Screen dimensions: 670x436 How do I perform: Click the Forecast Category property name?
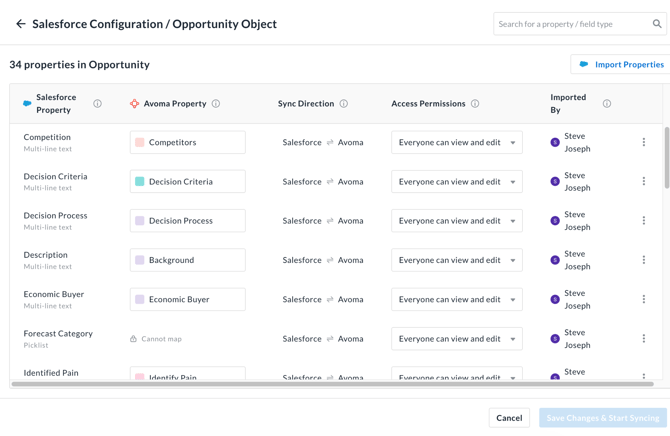pos(58,334)
